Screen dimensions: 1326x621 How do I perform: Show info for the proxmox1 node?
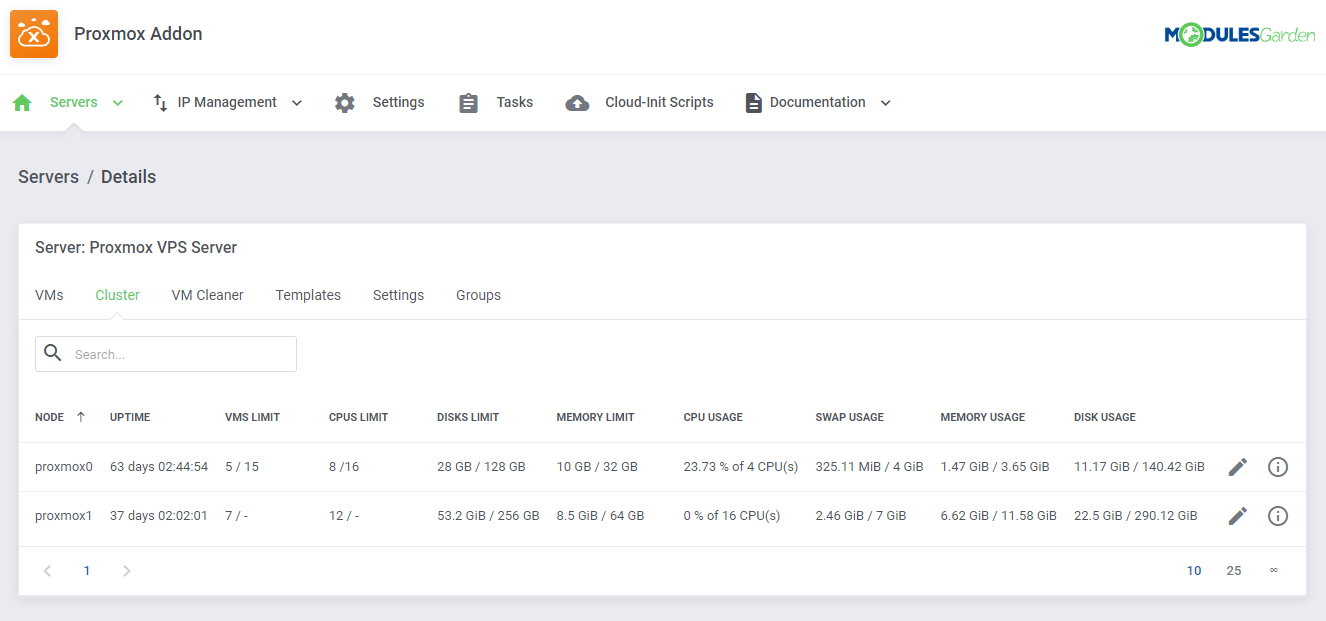point(1278,516)
